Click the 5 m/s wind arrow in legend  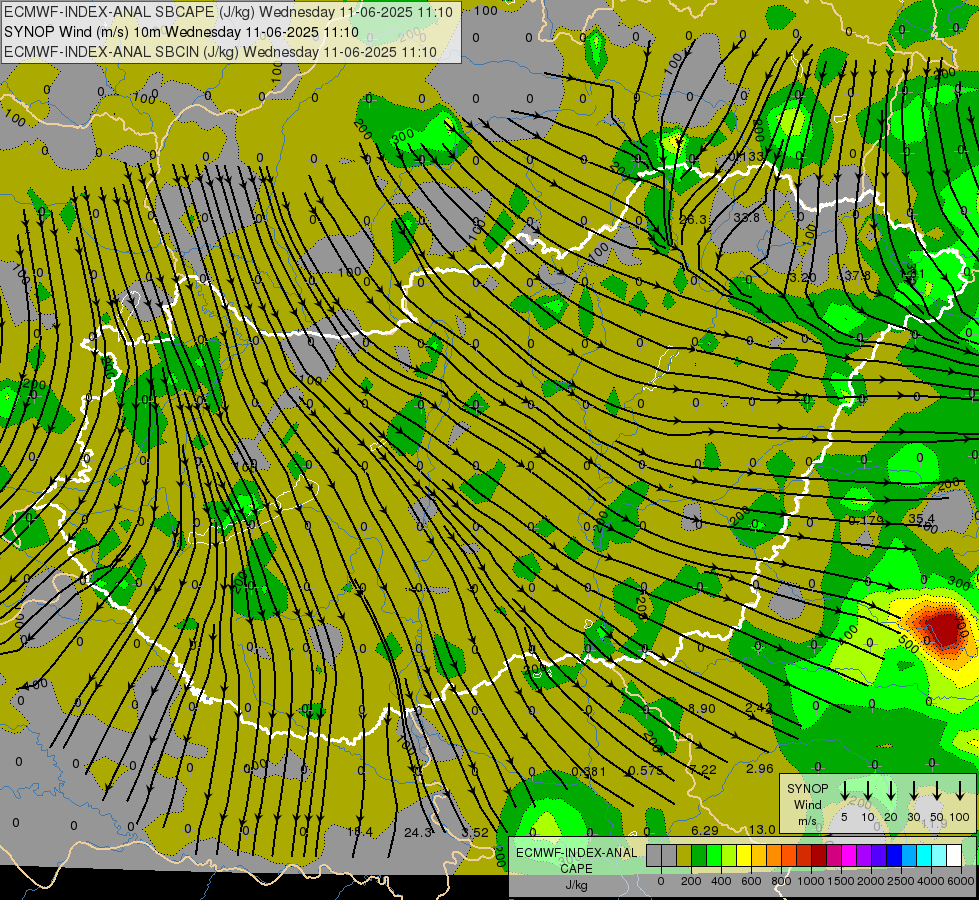[844, 791]
